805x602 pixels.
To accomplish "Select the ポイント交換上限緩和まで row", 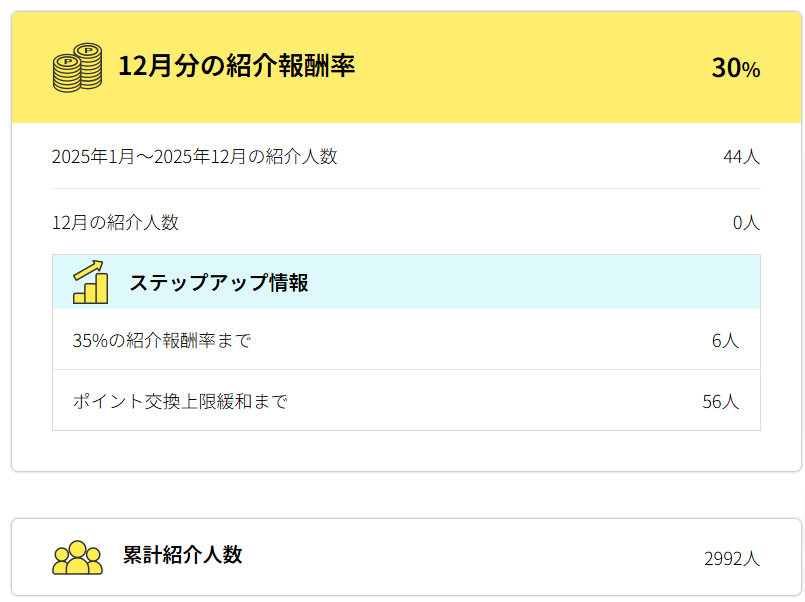I will tap(180, 402).
